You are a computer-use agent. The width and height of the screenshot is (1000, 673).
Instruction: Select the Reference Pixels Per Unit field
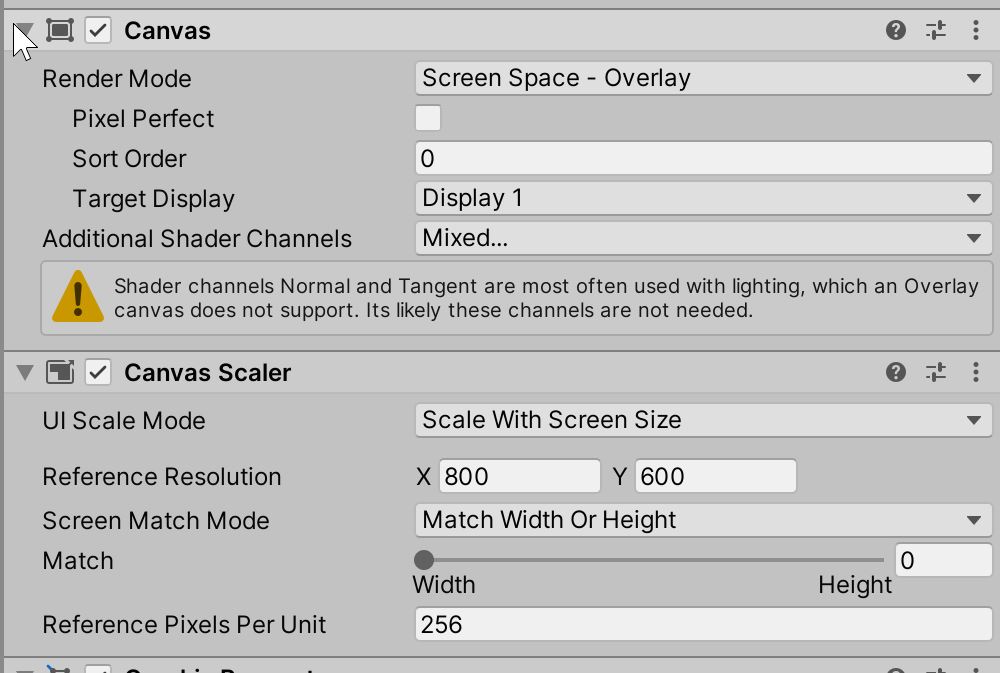(x=700, y=624)
